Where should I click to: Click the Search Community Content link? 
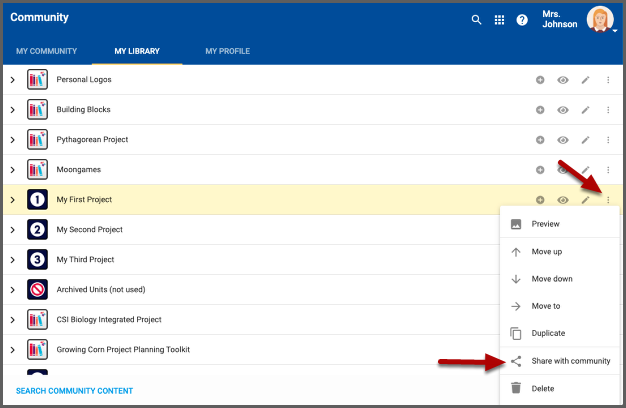[x=74, y=391]
